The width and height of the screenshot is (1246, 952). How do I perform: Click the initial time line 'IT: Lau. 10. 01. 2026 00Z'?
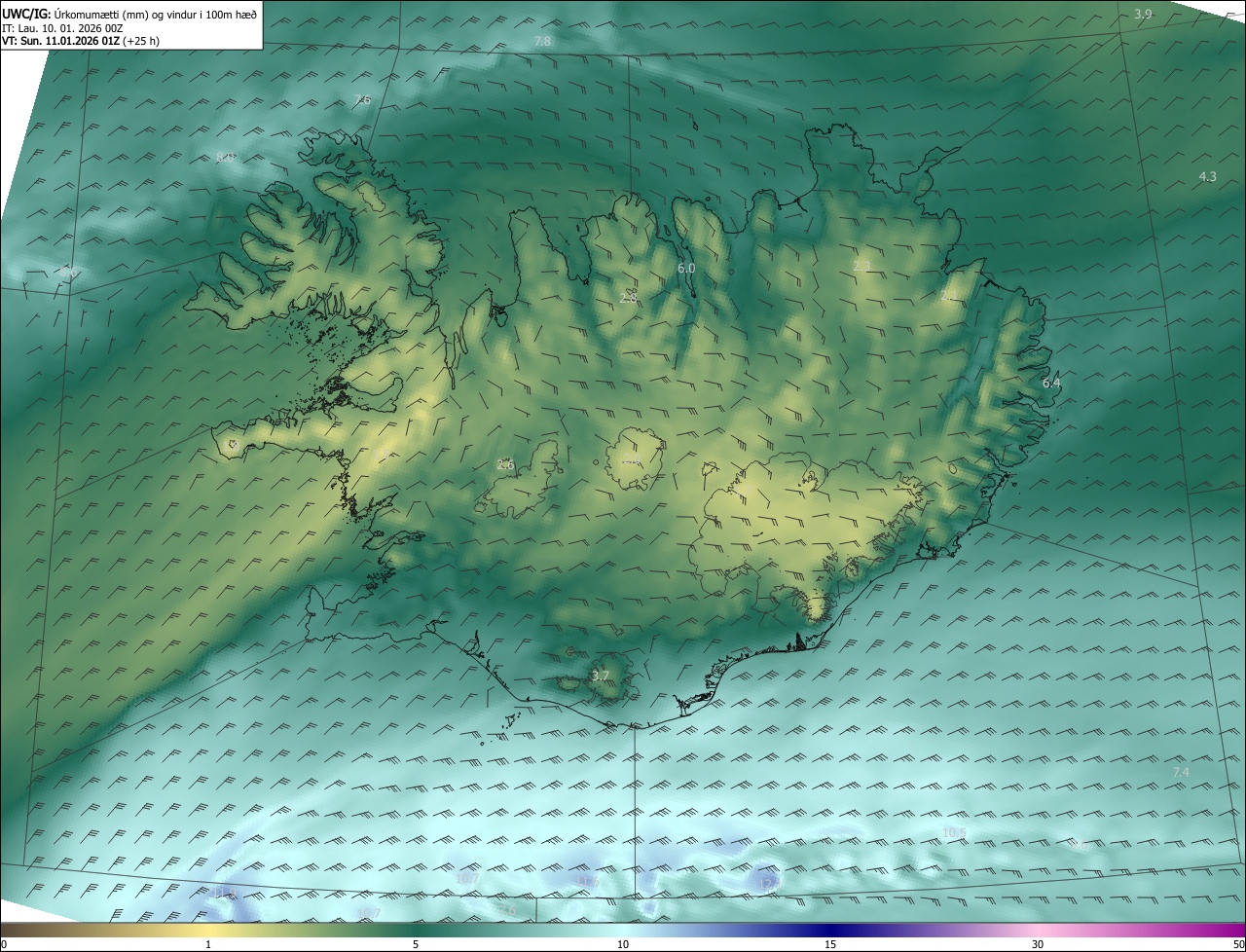(x=62, y=28)
